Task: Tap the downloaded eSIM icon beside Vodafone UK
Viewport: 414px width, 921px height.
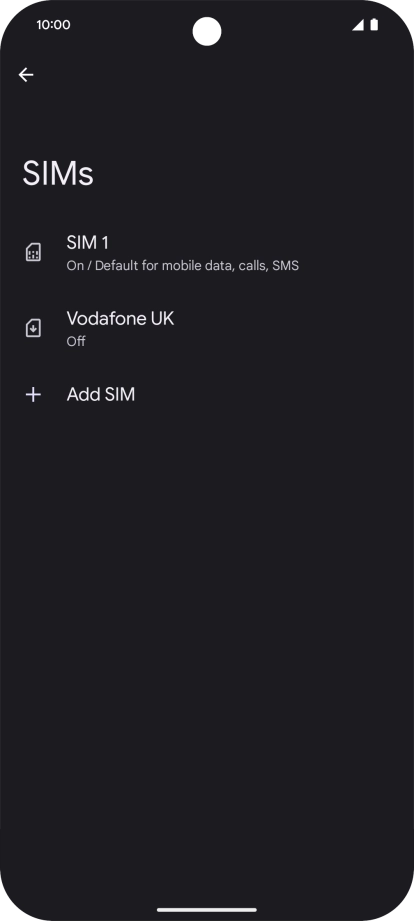Action: point(33,328)
